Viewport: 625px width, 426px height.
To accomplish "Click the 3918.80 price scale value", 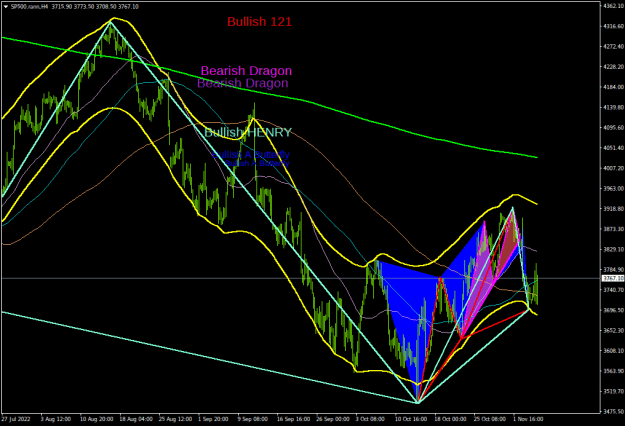I will pyautogui.click(x=613, y=208).
